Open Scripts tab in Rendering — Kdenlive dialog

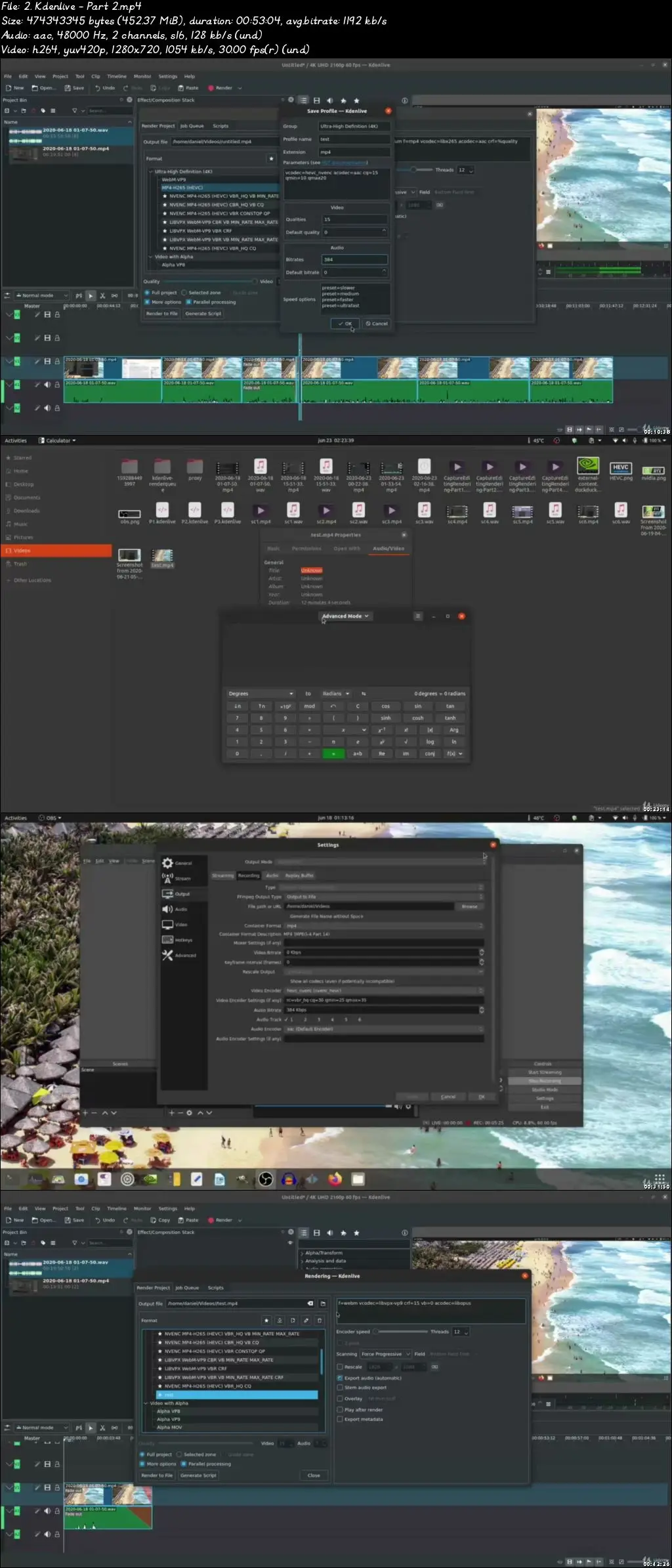pos(216,1288)
